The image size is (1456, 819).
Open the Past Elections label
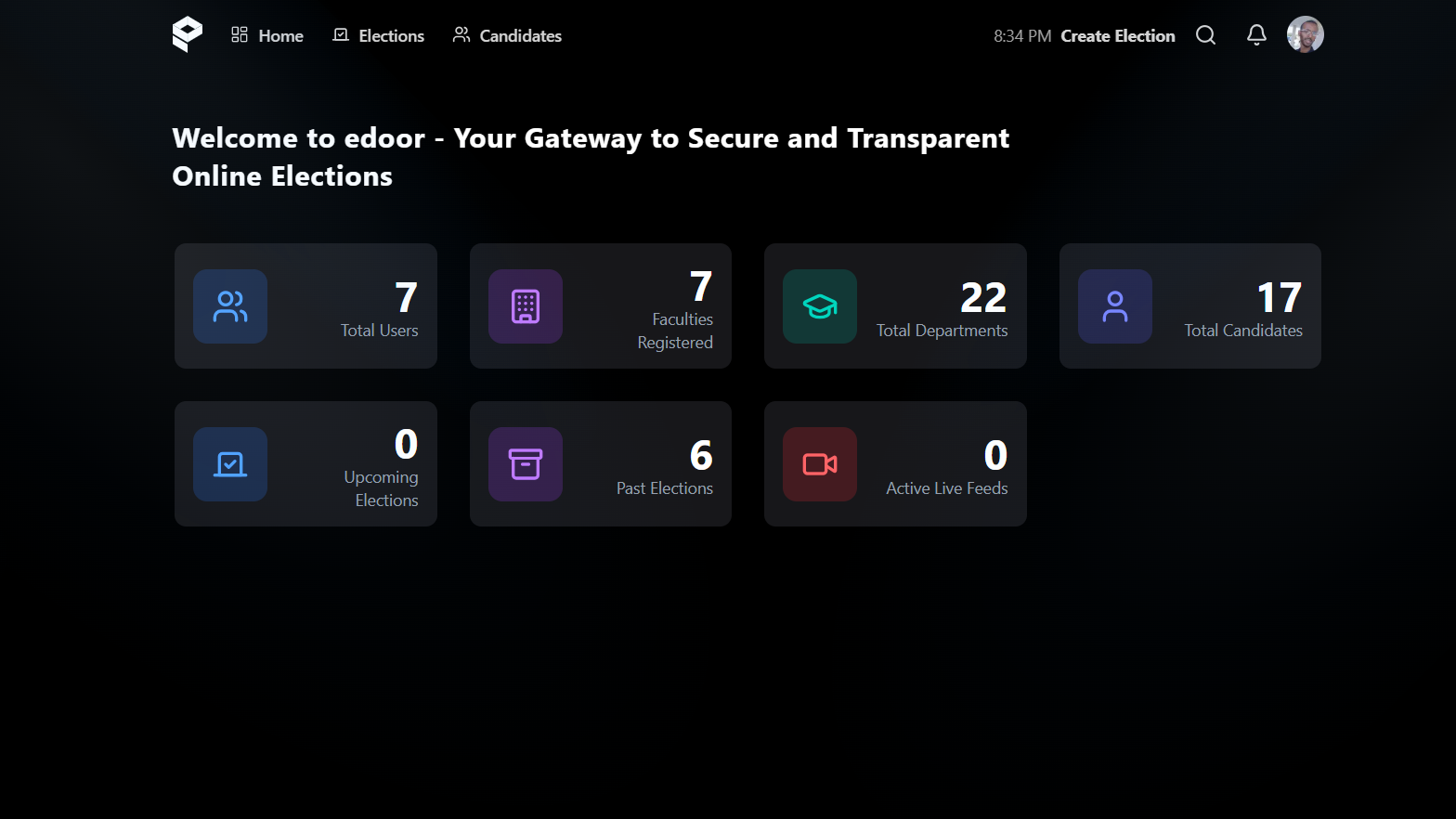665,488
